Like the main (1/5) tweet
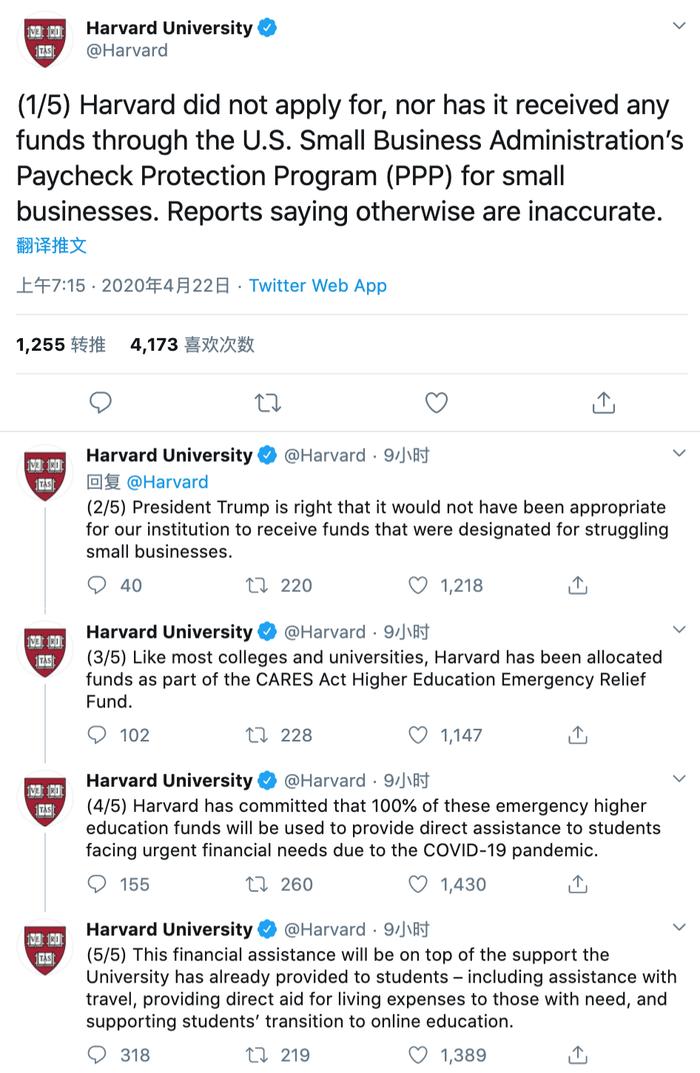The image size is (700, 1073). 436,402
